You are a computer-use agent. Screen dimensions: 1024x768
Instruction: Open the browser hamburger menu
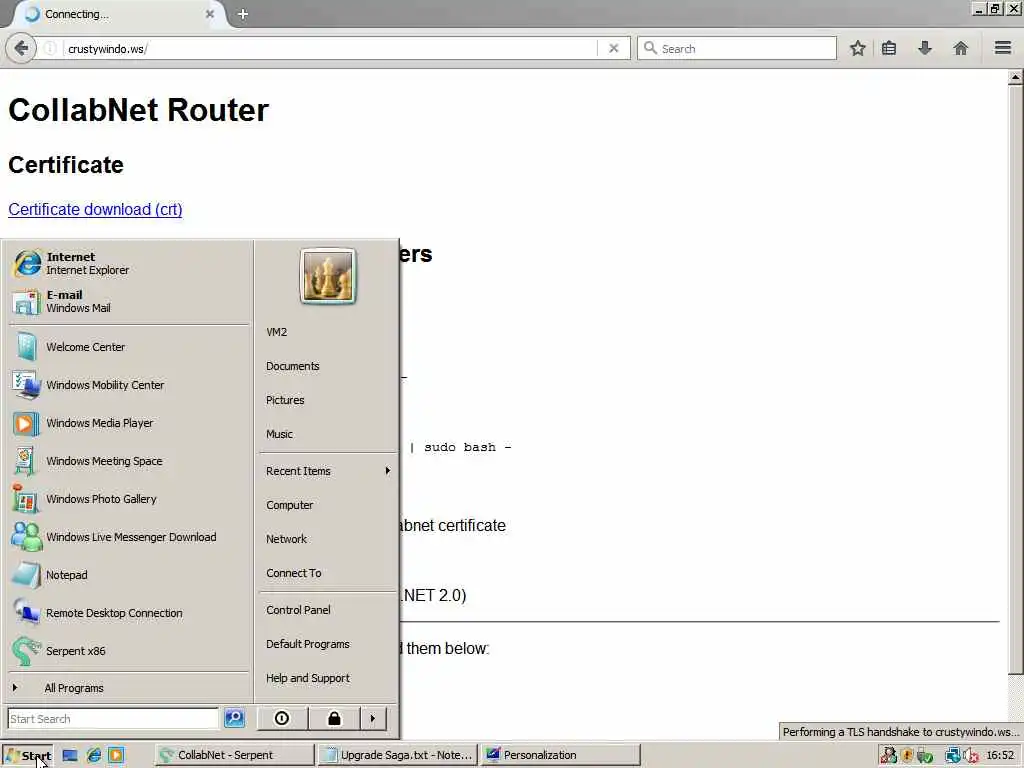(x=1003, y=48)
